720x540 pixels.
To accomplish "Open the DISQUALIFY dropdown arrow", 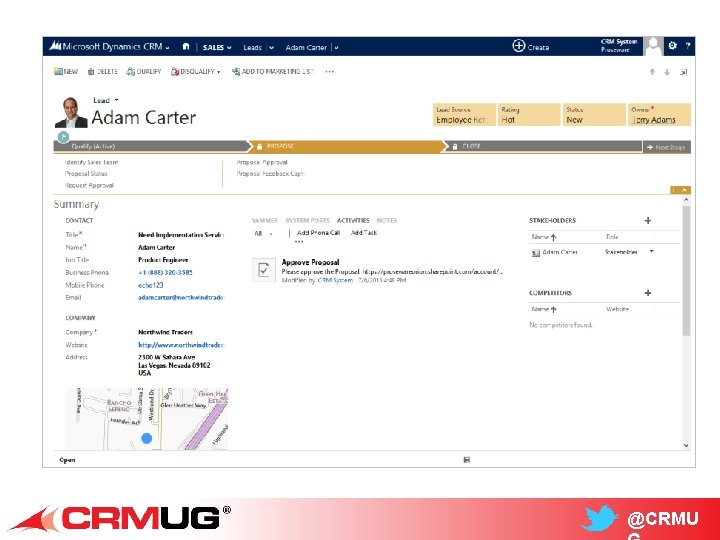I will pos(219,72).
